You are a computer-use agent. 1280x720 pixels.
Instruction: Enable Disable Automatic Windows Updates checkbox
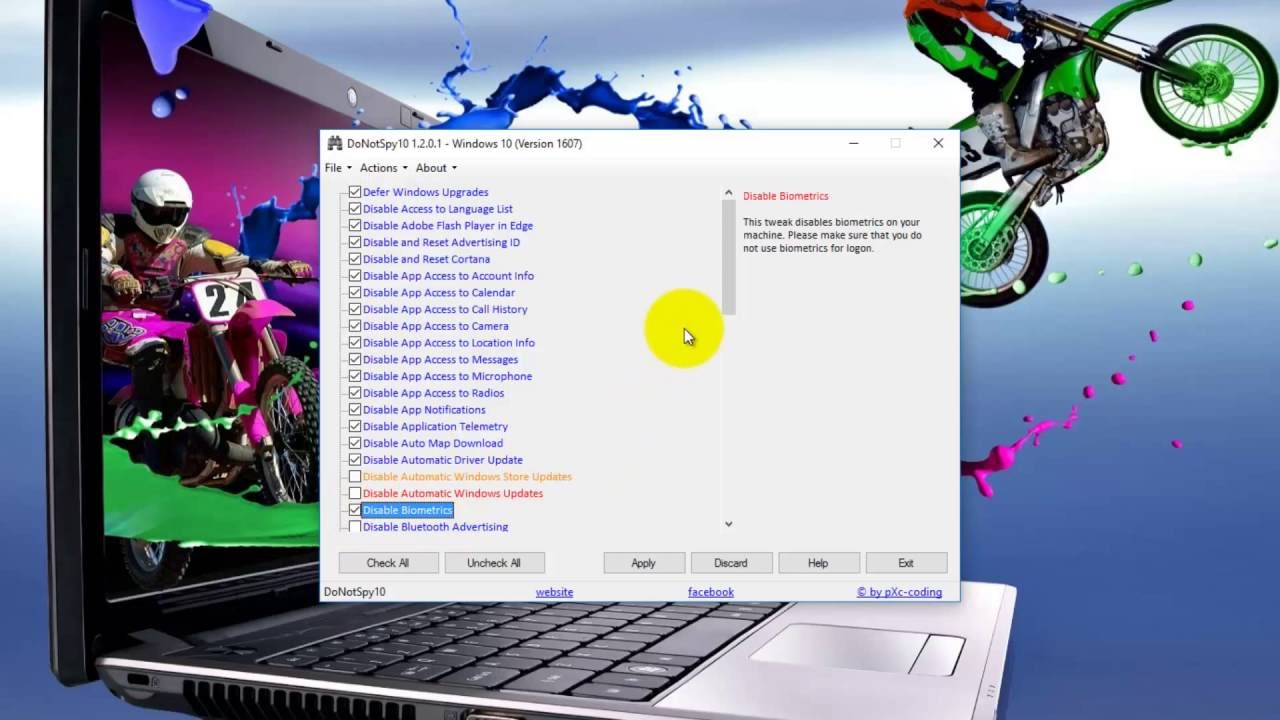pos(355,493)
